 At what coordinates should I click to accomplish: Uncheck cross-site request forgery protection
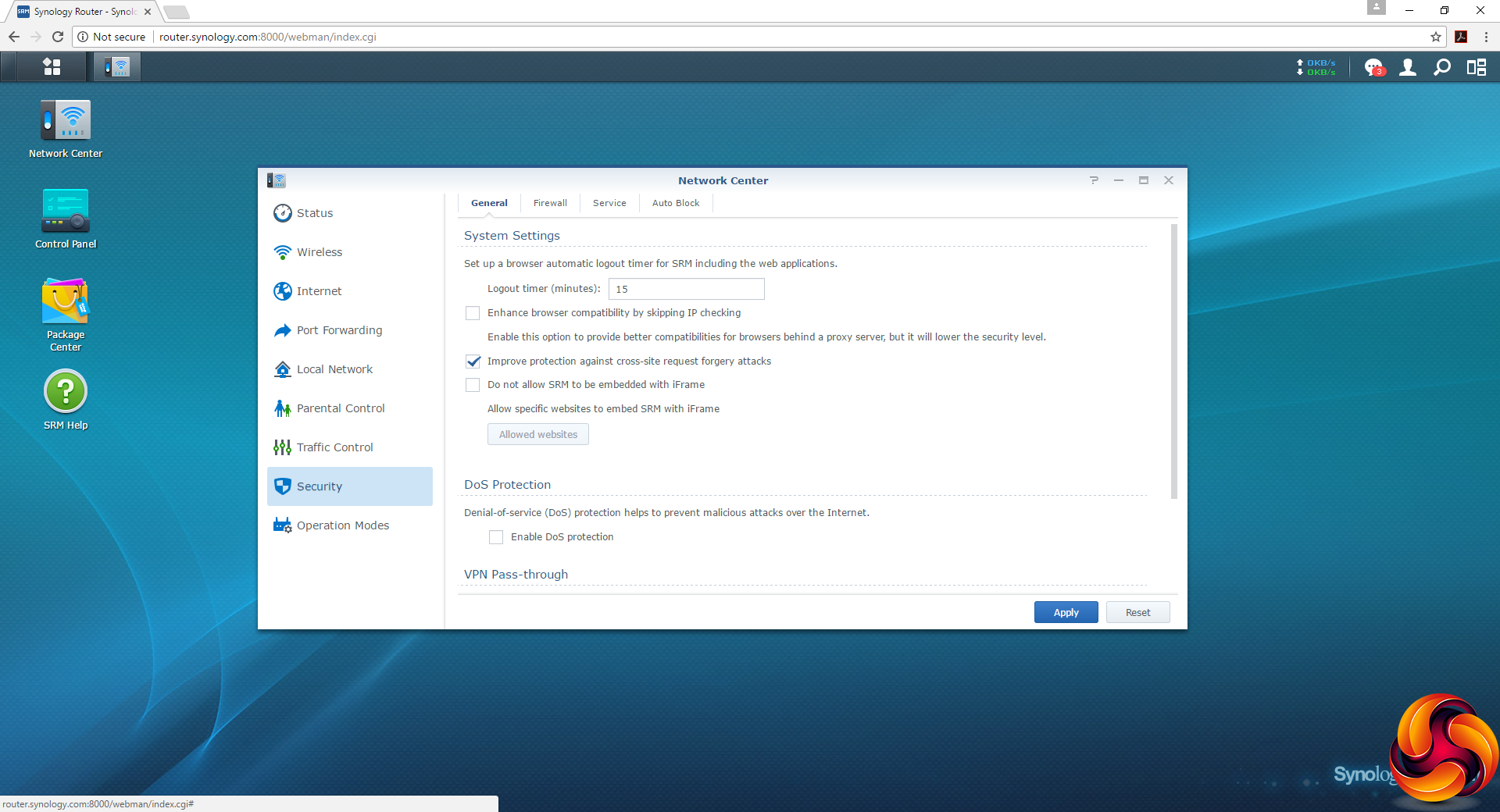coord(473,361)
